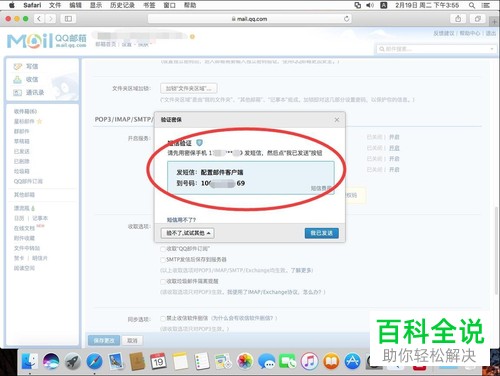Click the 我已发送 button
Image resolution: width=500 pixels, height=376 pixels.
(322, 233)
